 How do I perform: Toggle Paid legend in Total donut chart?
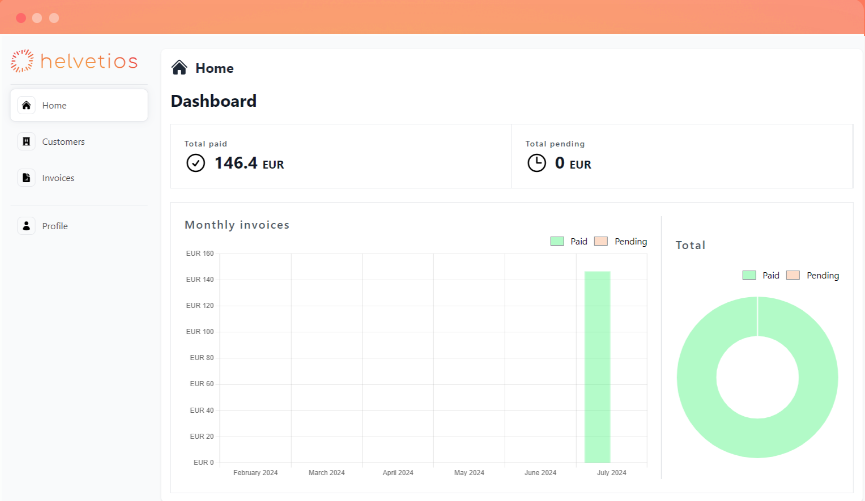tap(749, 275)
